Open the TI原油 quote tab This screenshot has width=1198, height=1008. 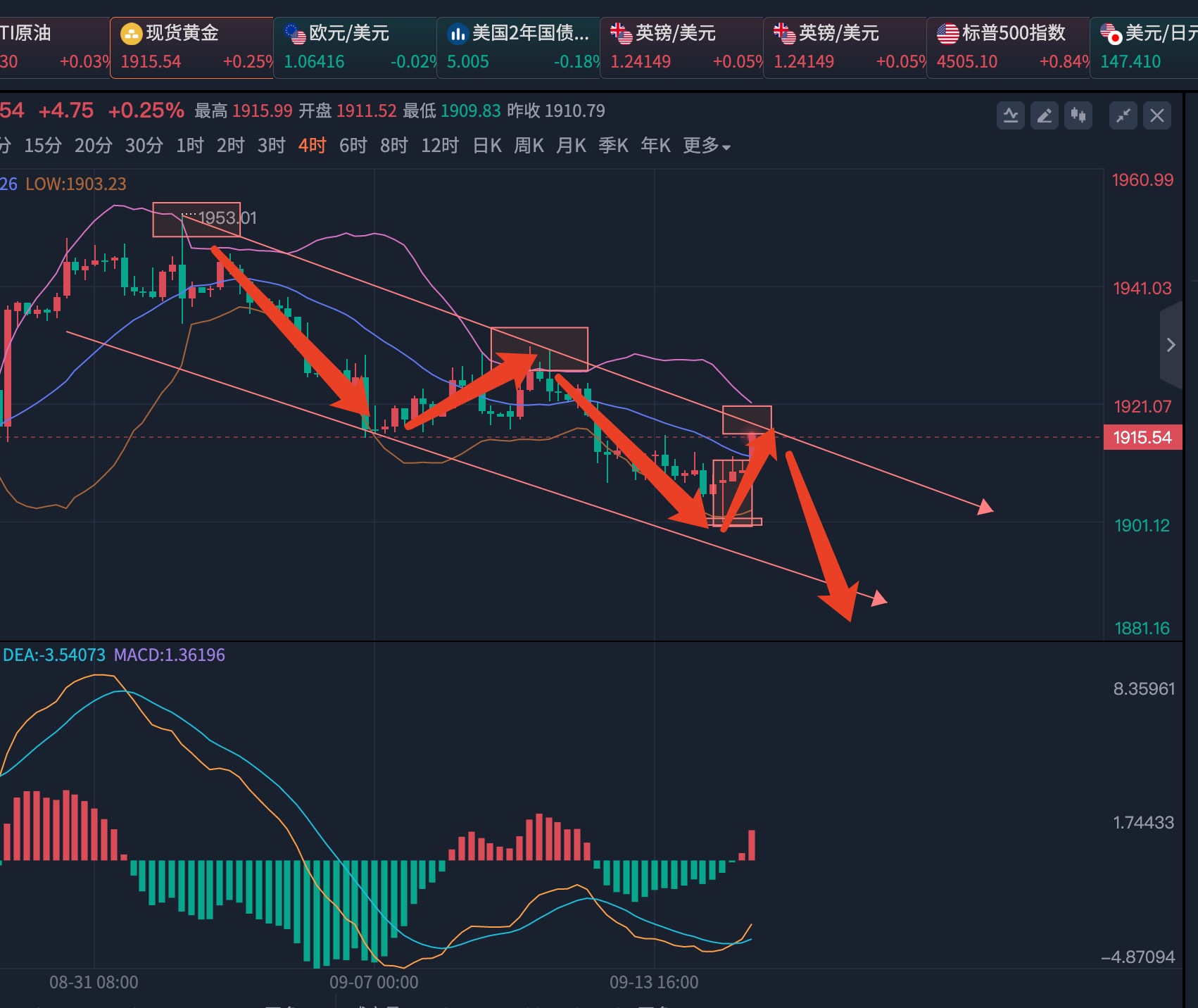(55, 47)
